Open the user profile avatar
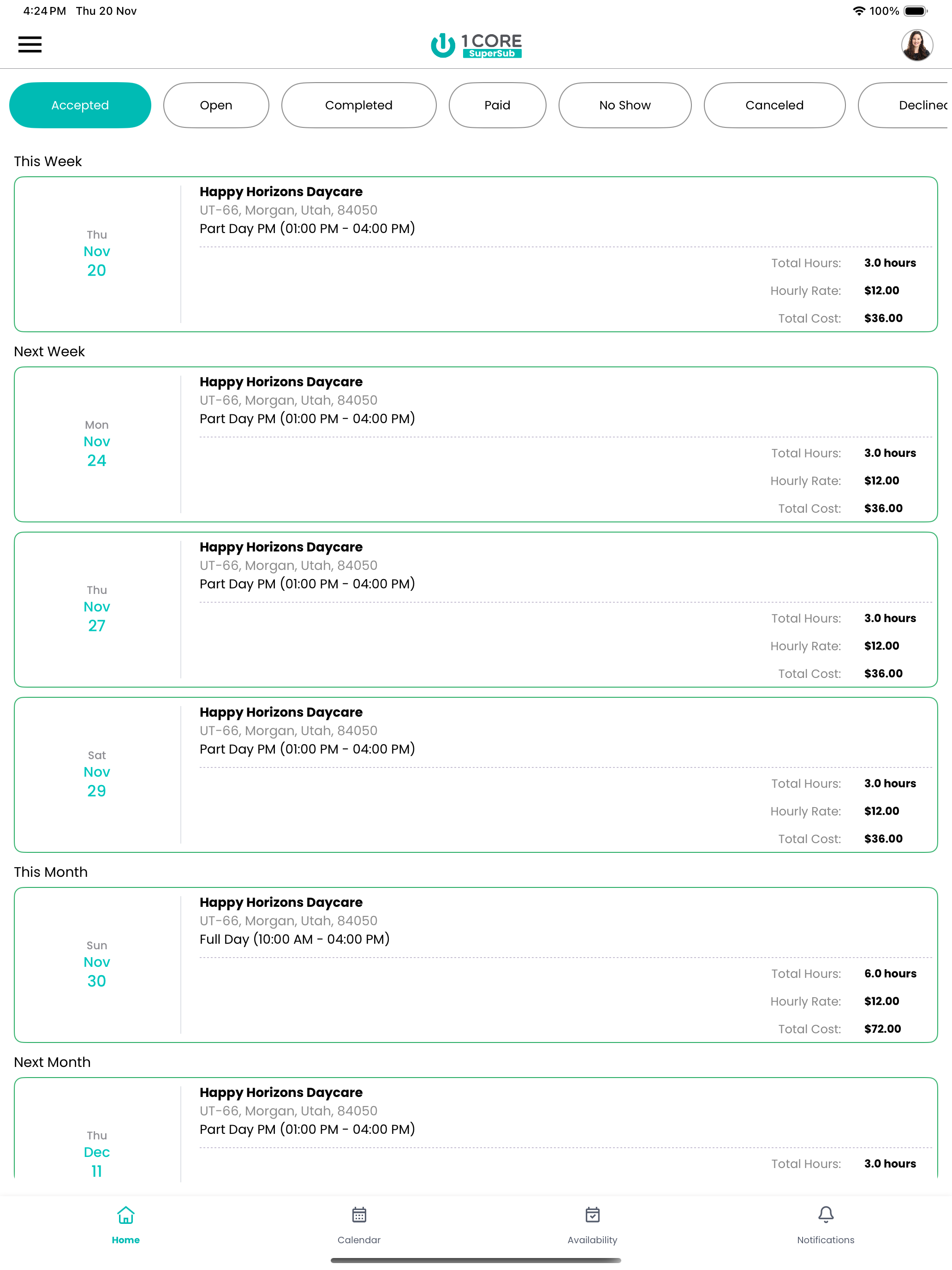 916,45
